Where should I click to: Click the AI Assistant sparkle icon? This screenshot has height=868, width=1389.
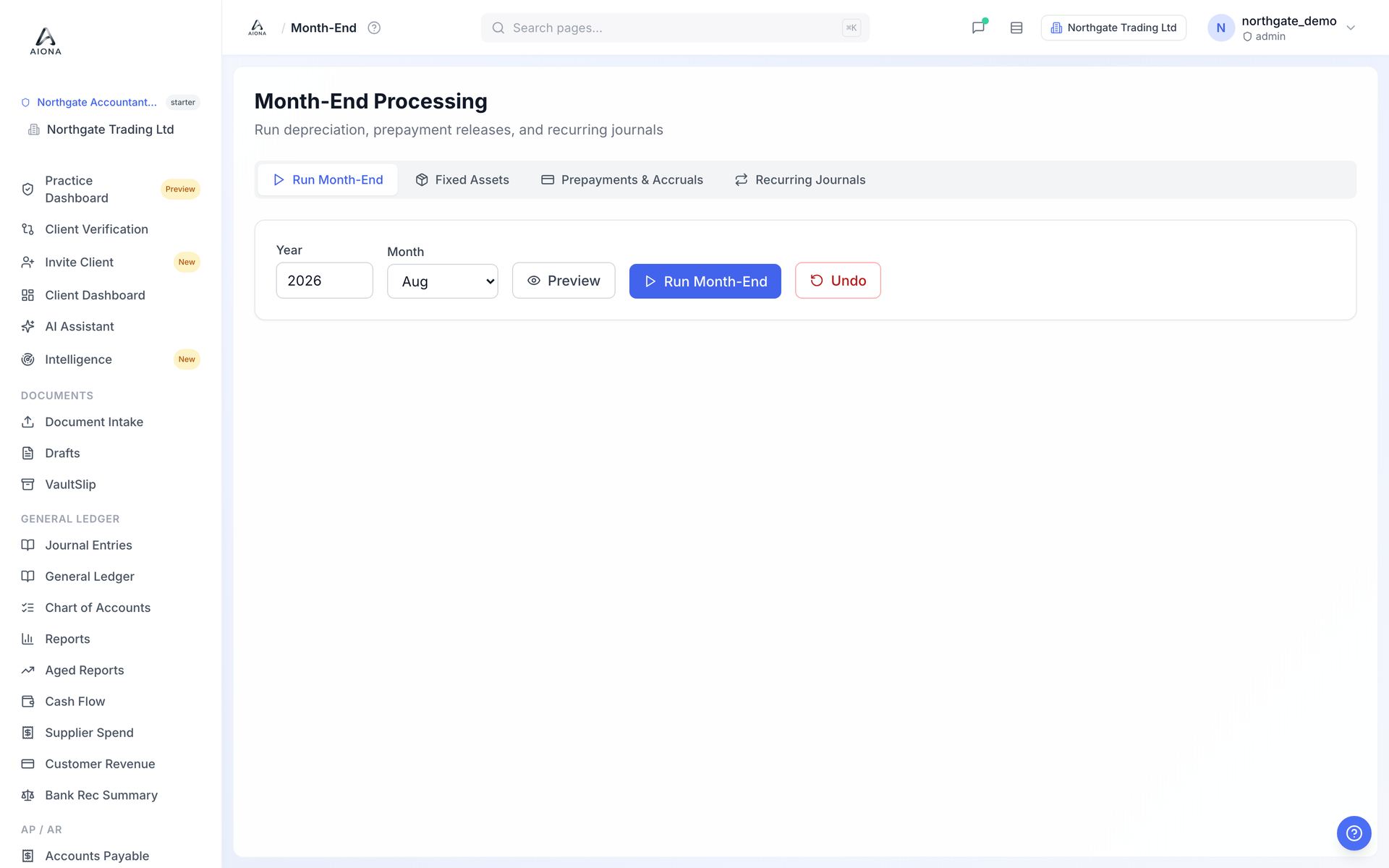(27, 326)
